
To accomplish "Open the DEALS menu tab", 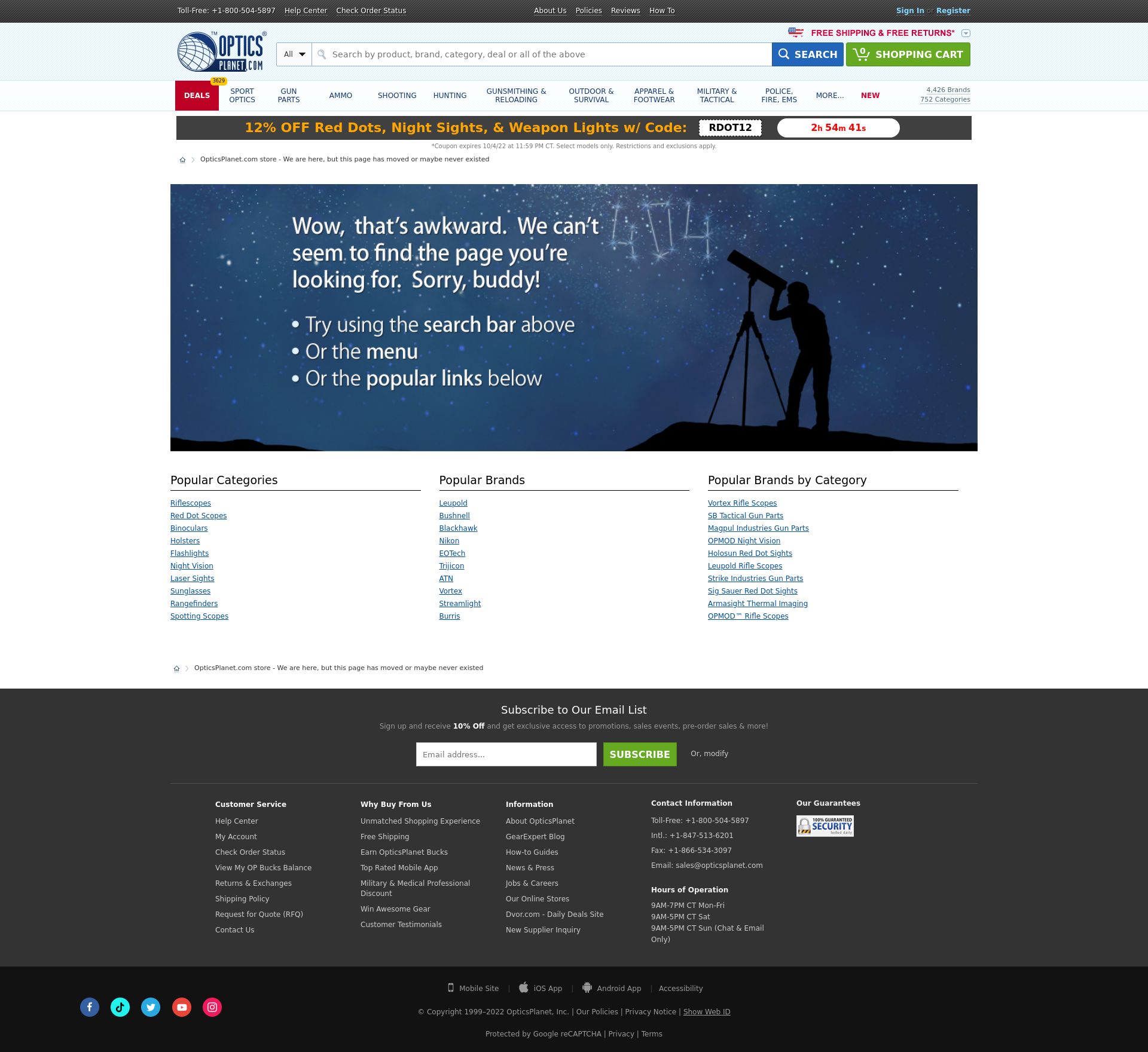I will (197, 96).
